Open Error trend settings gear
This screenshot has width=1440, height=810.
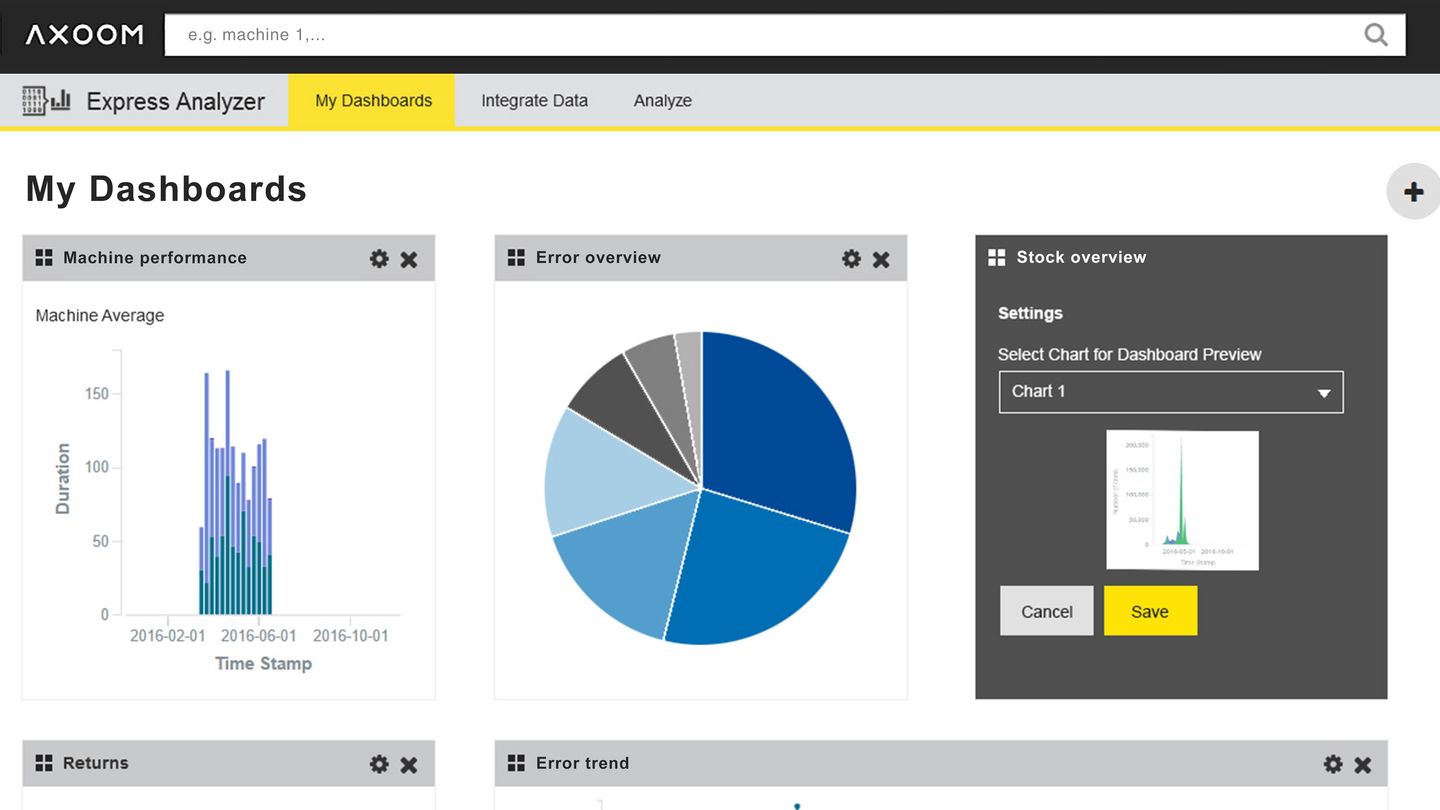point(1333,764)
